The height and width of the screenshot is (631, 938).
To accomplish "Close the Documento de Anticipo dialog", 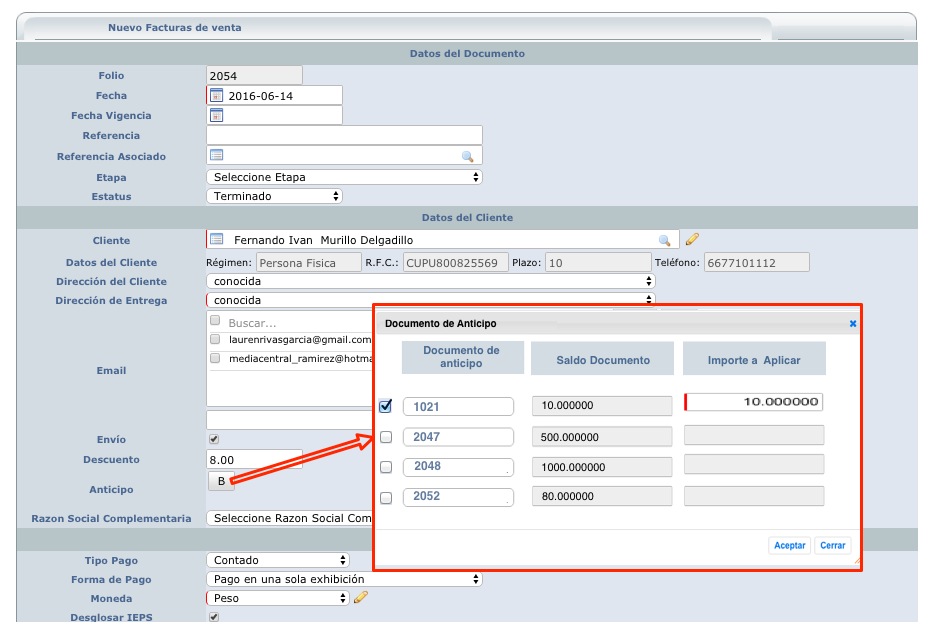I will click(853, 324).
